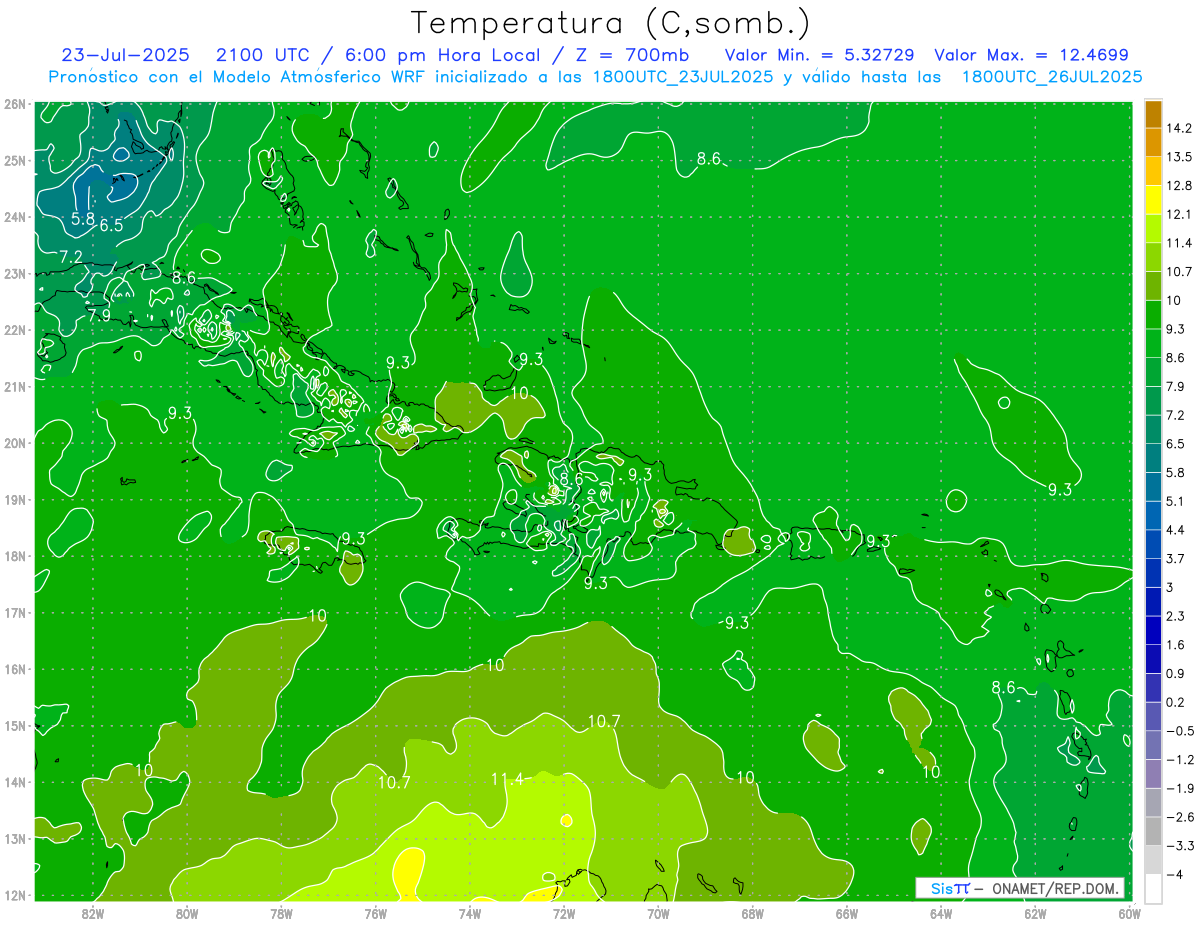
Task: Click the '24N' latitude axis label
Action: click(15, 217)
